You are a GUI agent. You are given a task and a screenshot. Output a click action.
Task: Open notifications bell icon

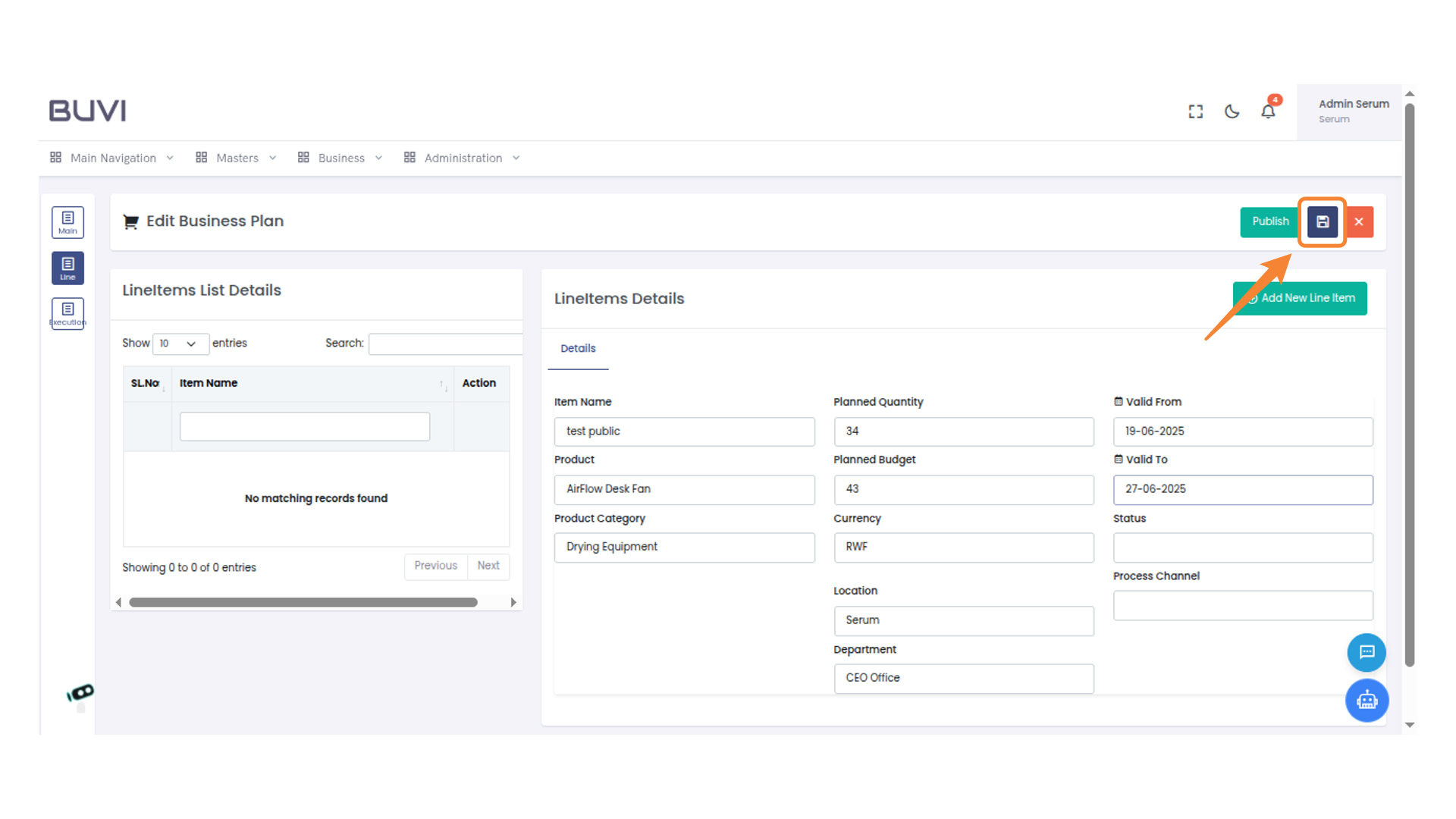(x=1268, y=111)
